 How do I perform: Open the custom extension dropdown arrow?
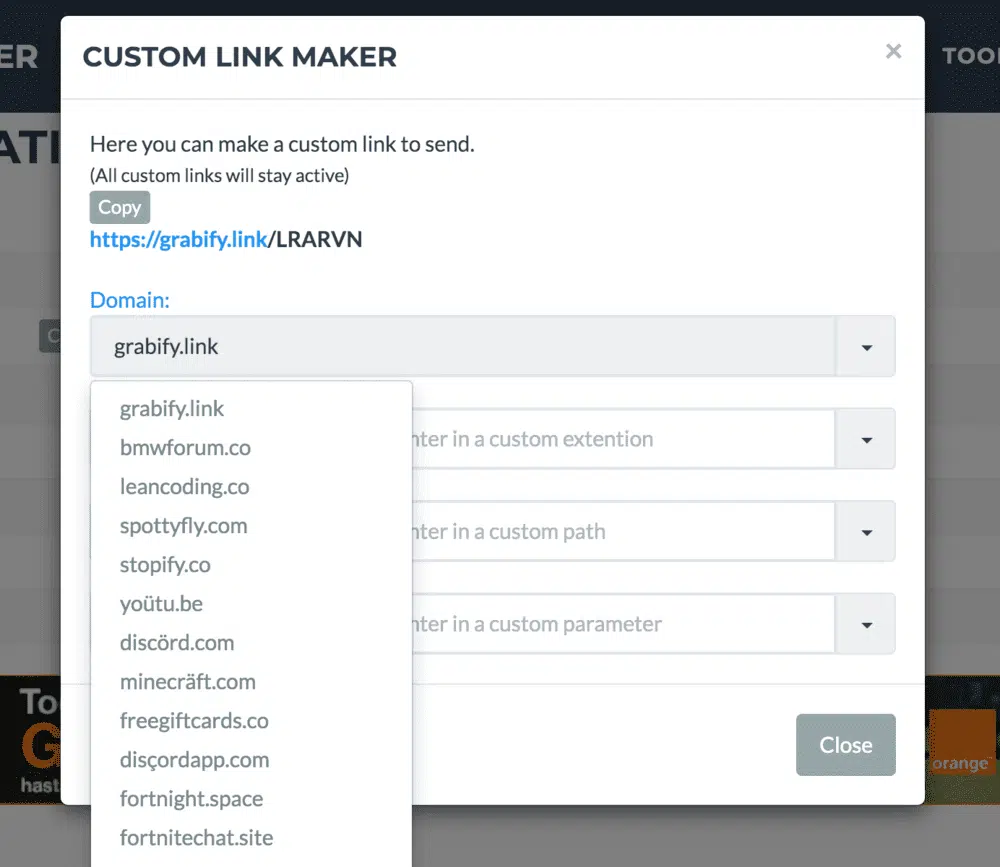pos(866,439)
